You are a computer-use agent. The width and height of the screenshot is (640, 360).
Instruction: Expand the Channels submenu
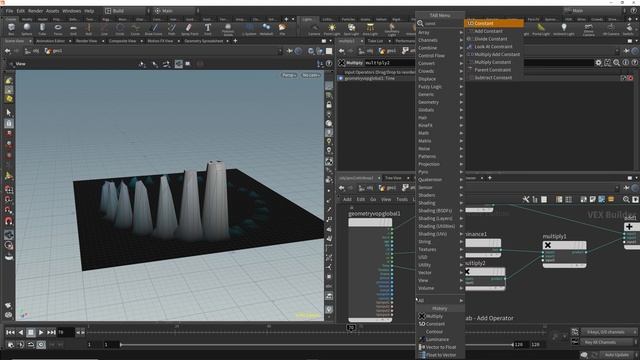pos(441,40)
